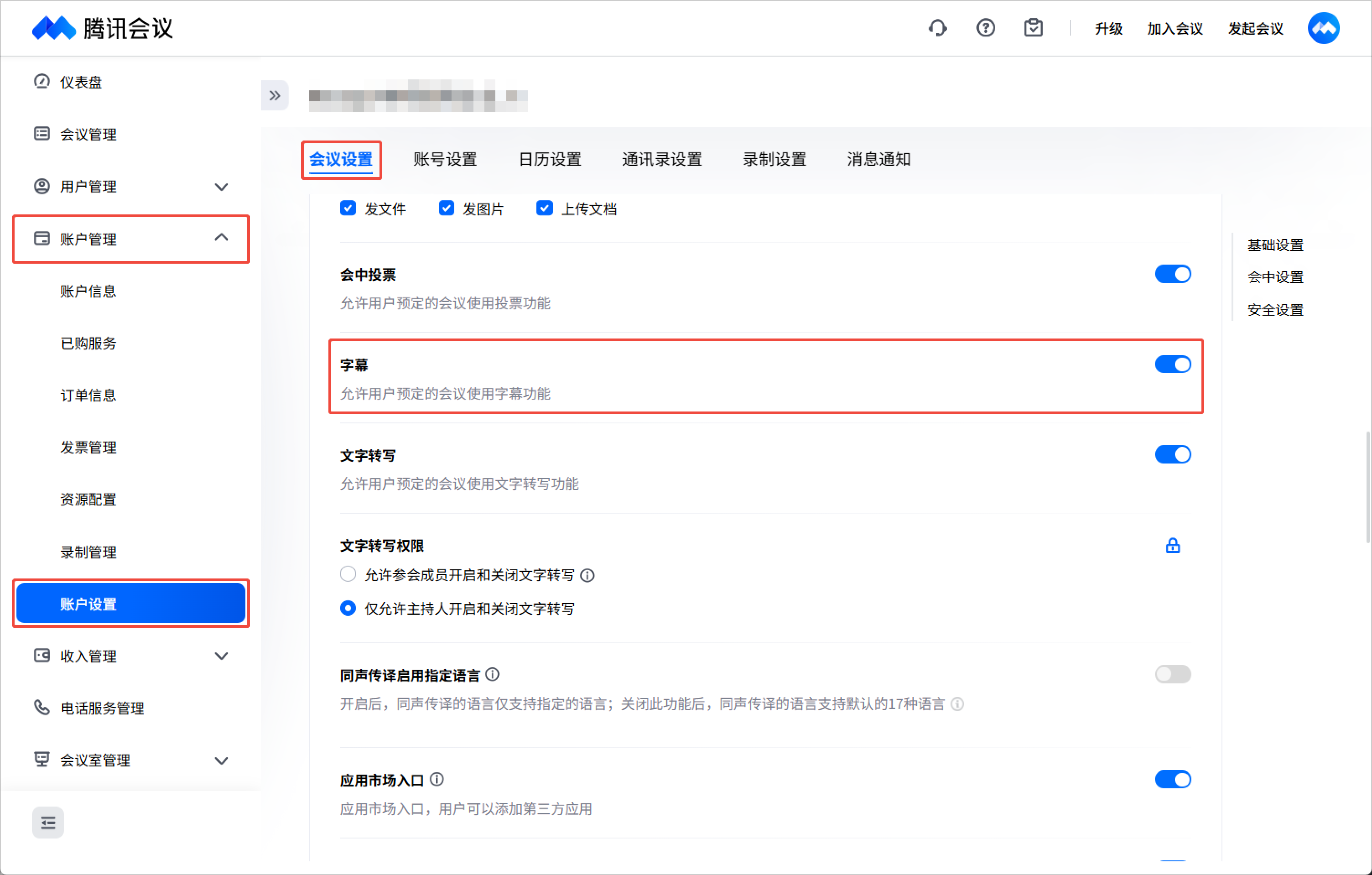Click the collapse menu icon at sidebar bottom
This screenshot has height=875, width=1372.
(x=48, y=822)
